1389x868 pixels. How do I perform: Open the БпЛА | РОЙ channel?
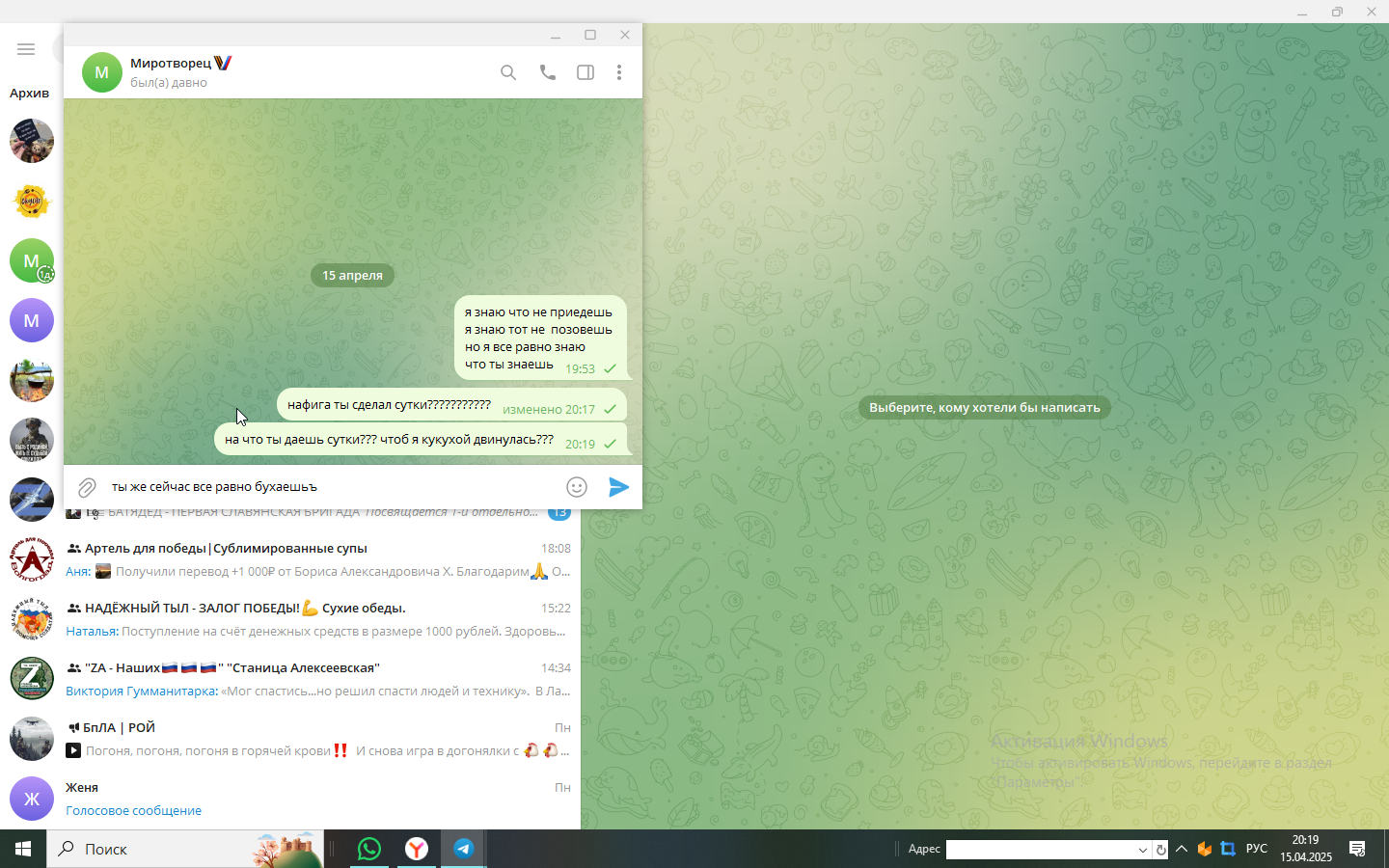click(290, 739)
